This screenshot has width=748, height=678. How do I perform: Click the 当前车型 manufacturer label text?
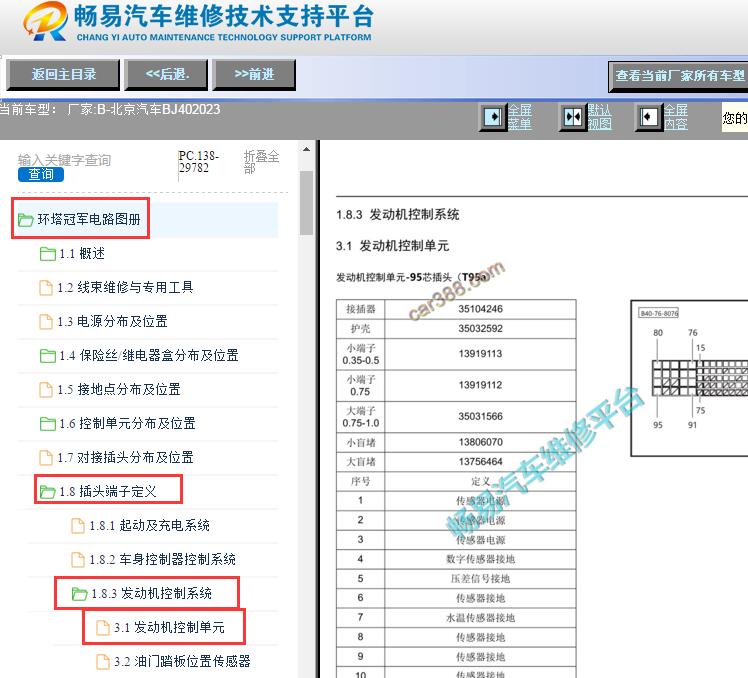click(110, 110)
